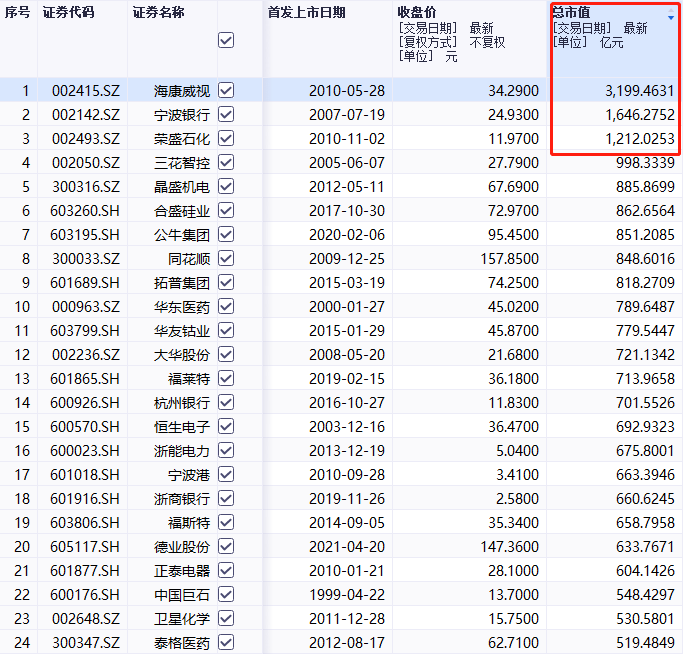Select row number 12
Screen dimensions: 683x654
click(22, 355)
